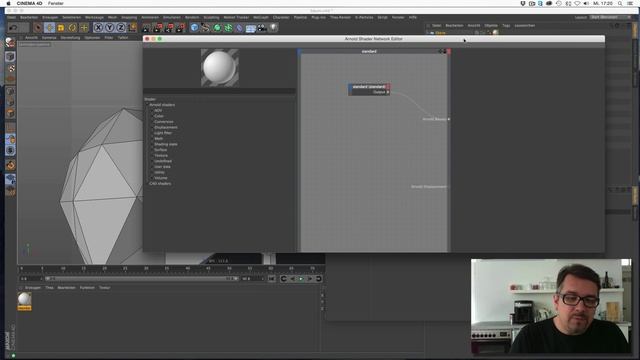Add a light object from toolbar
Viewport: 640px width, 360px height.
click(x=273, y=28)
